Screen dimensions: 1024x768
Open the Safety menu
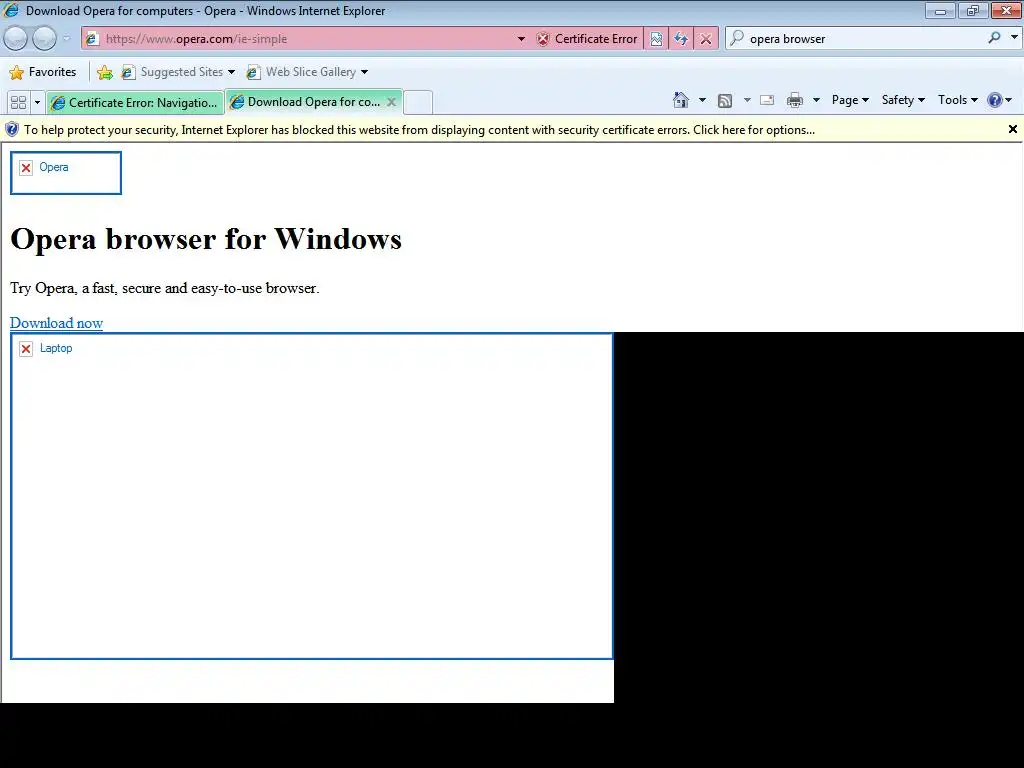[x=903, y=100]
